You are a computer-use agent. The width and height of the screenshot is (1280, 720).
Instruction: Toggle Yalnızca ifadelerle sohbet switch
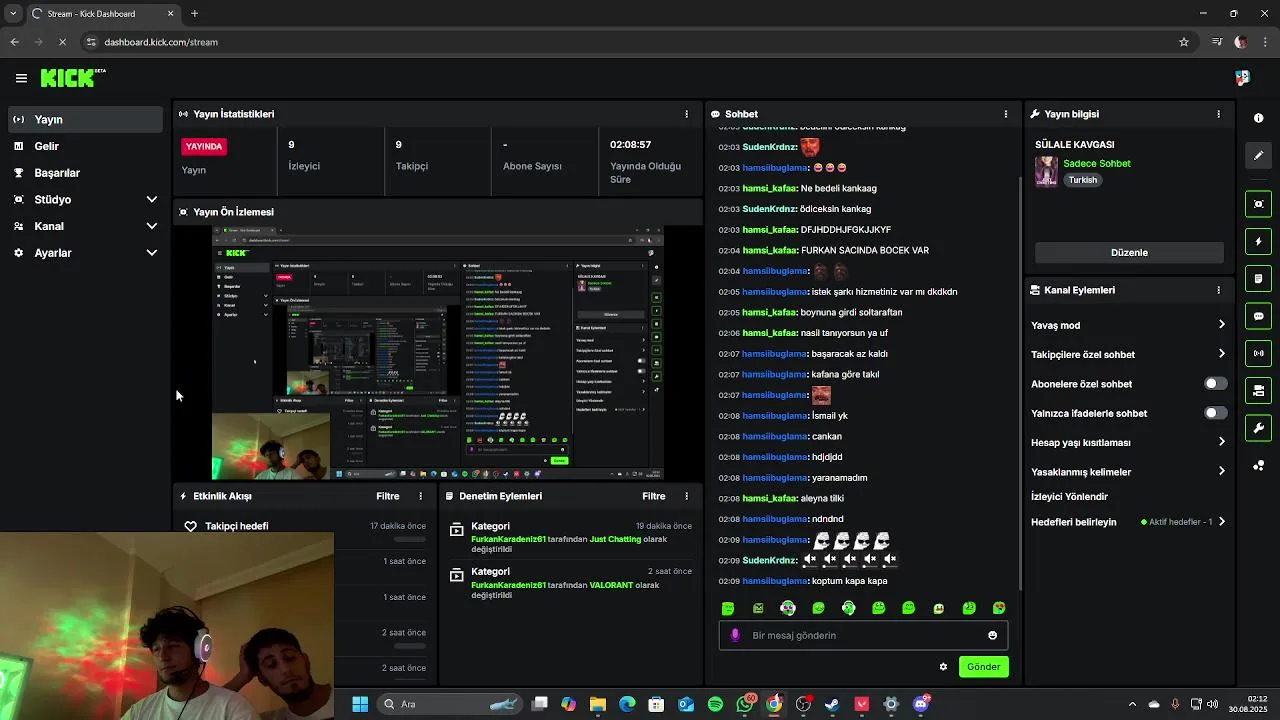tap(1215, 413)
